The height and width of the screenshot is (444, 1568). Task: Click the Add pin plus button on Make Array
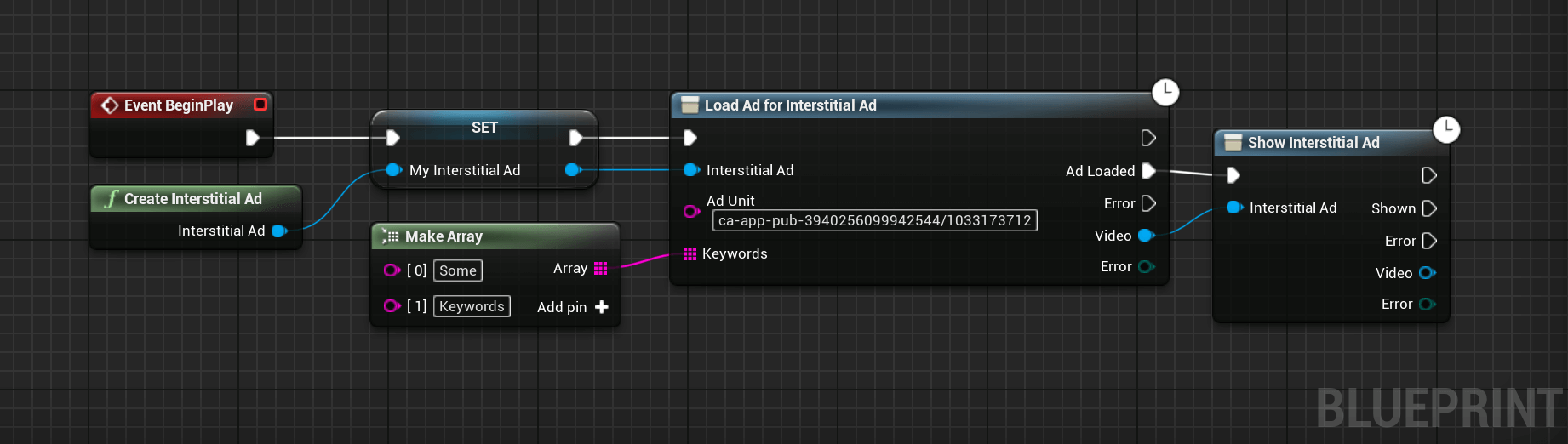tap(602, 307)
